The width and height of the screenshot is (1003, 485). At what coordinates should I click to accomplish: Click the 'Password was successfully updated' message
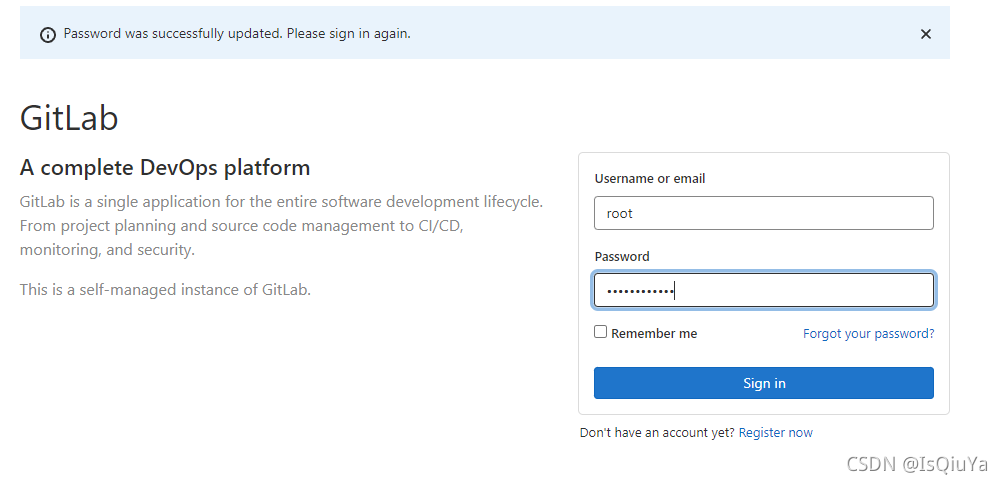coord(237,33)
